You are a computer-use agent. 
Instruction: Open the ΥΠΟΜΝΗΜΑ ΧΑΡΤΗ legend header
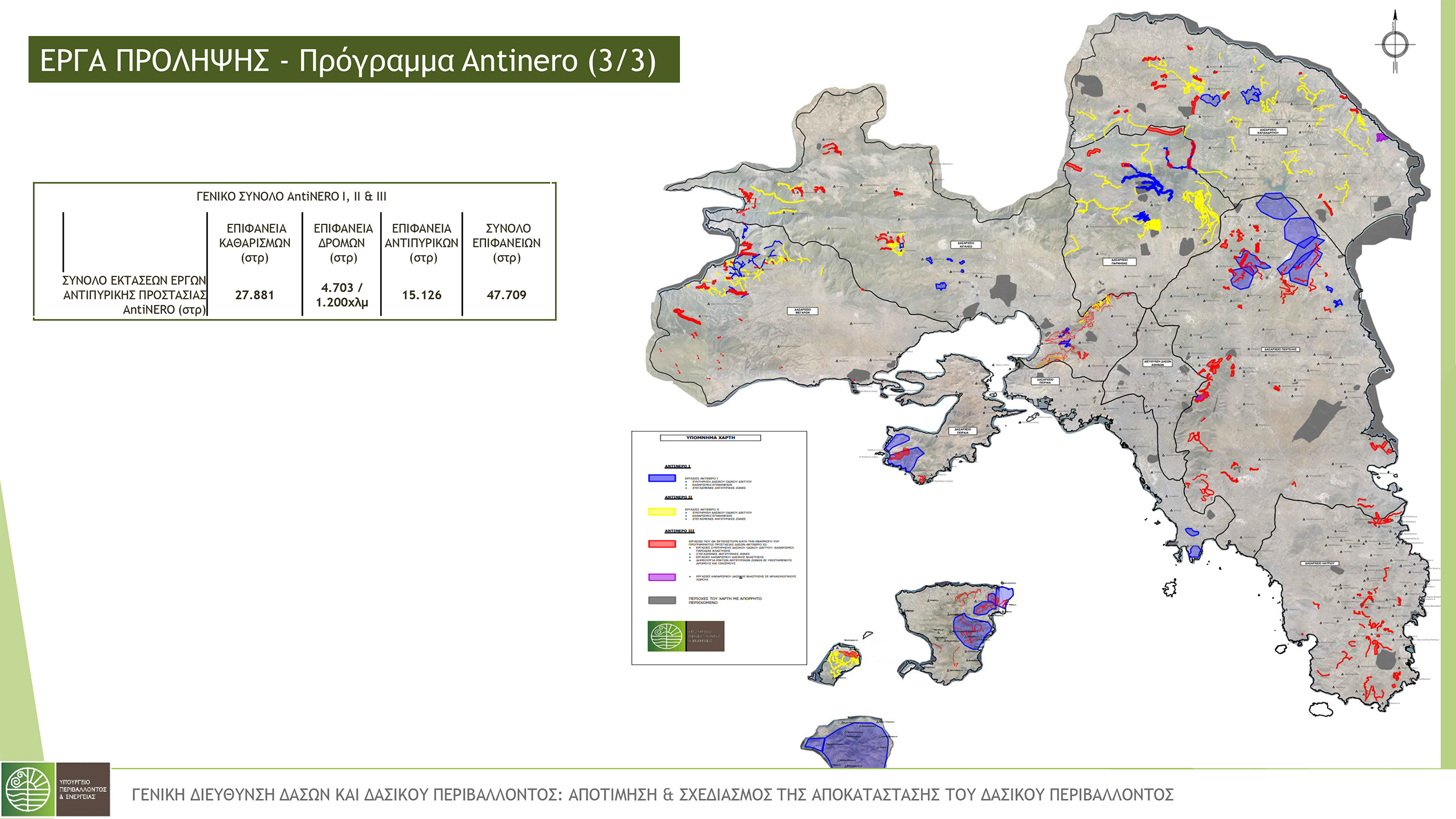click(711, 438)
